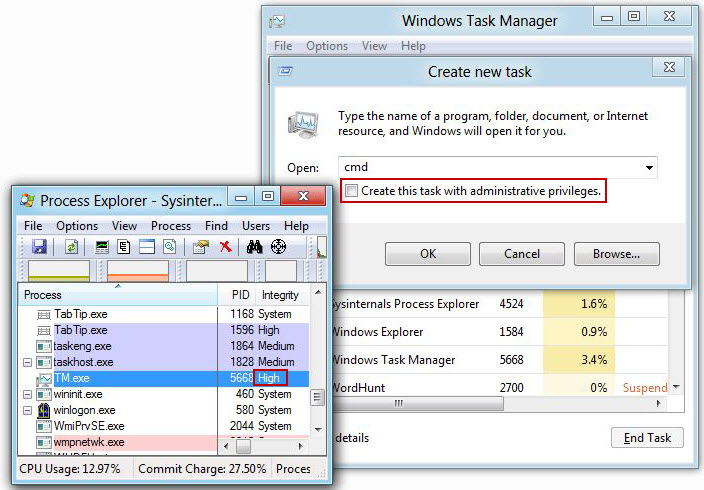This screenshot has height=490, width=704.
Task: Click the green CPU usage mini graph
Action: click(x=59, y=271)
